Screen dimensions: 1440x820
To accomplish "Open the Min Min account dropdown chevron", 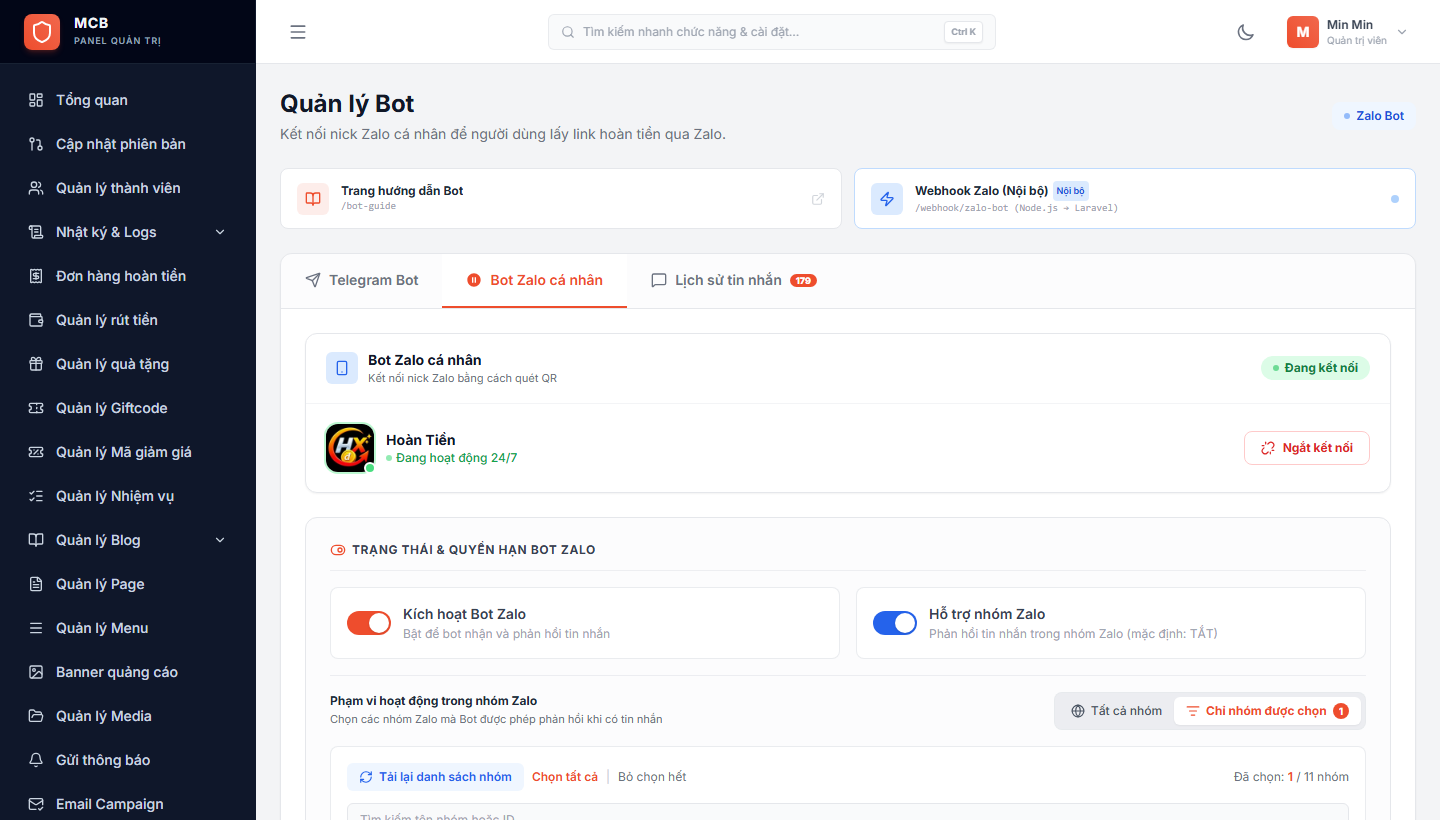I will 1402,32.
